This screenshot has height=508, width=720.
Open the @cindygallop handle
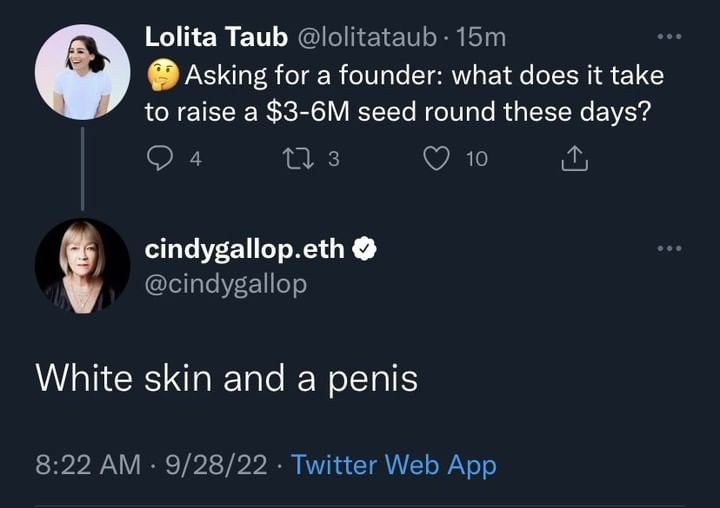coord(226,284)
